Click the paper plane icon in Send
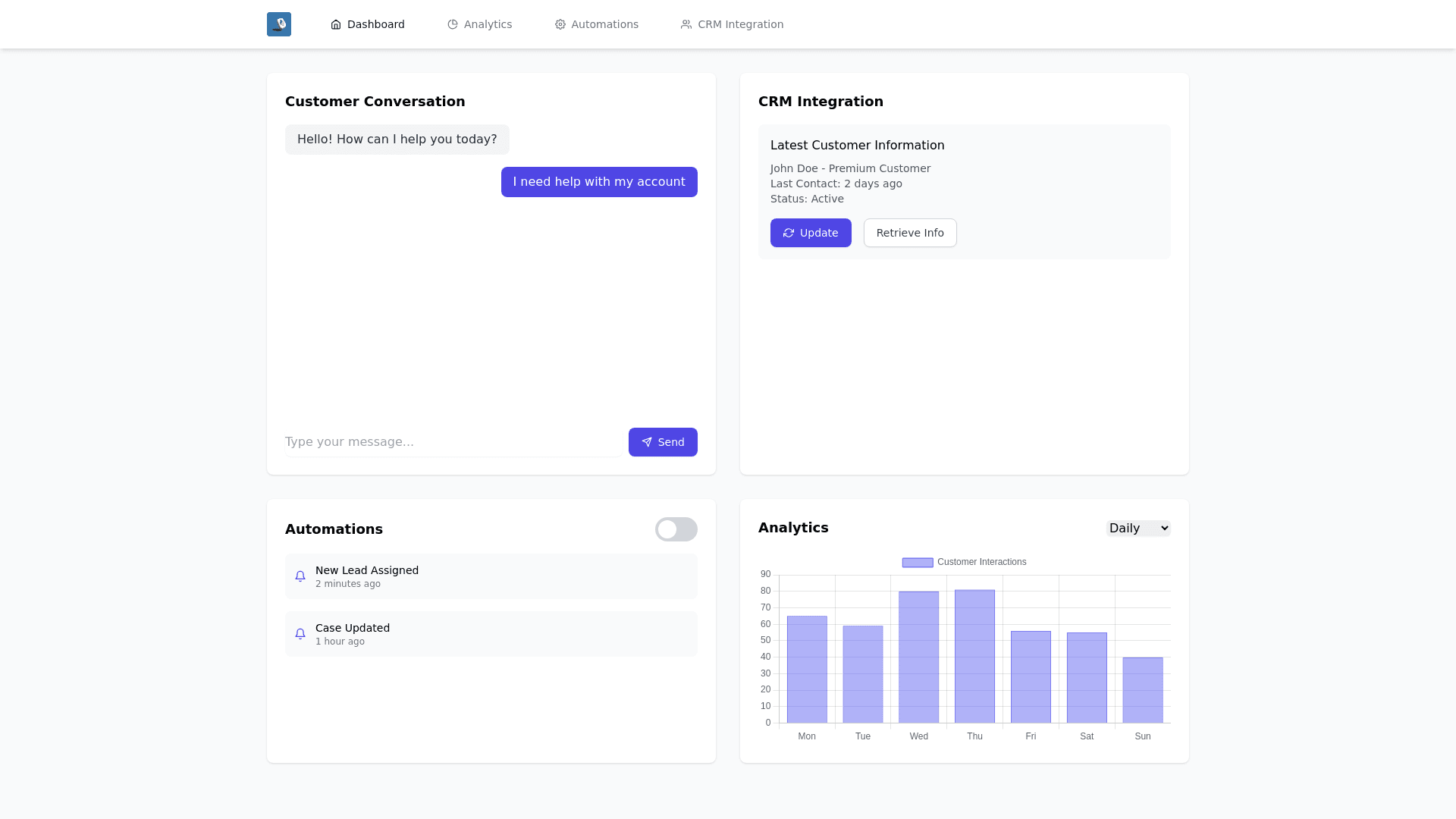 [x=647, y=442]
